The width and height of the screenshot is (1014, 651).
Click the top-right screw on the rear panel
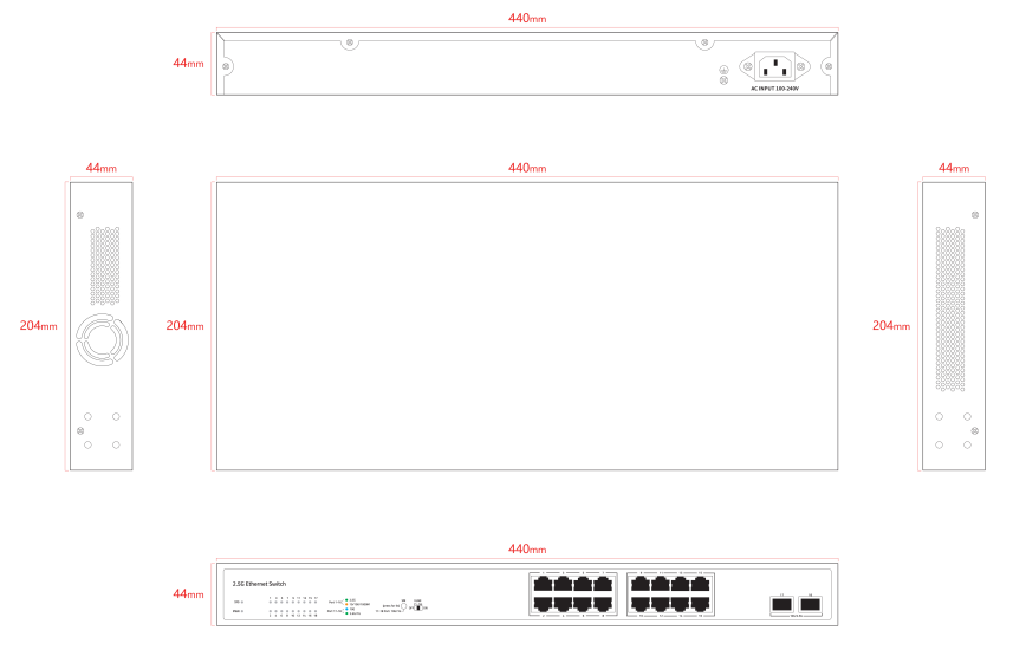coord(704,43)
